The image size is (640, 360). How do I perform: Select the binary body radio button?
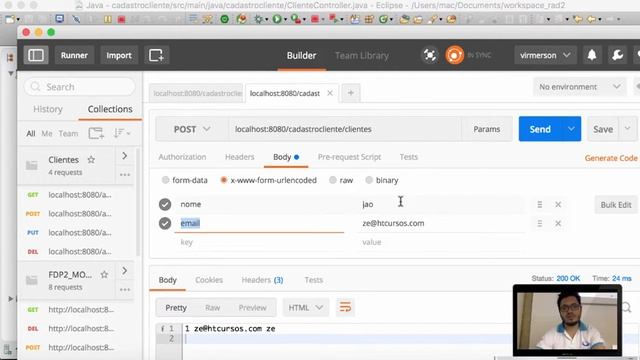(x=369, y=180)
